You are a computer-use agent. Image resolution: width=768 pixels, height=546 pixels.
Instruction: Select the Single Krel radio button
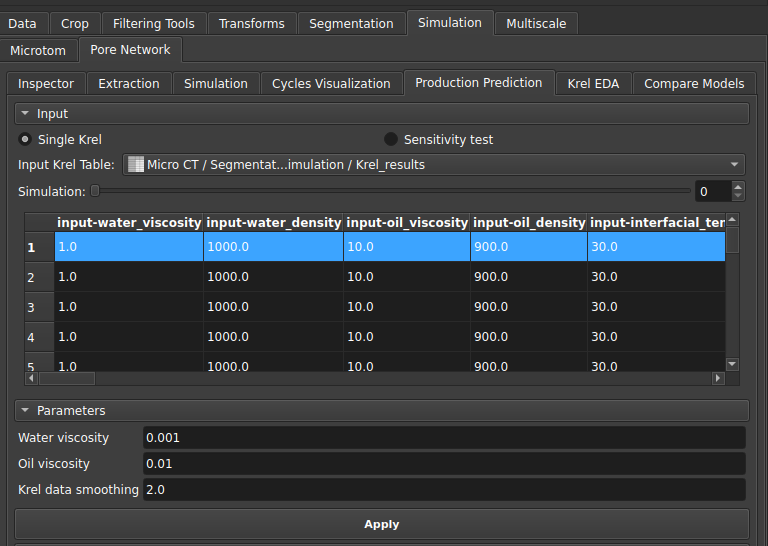(26, 140)
